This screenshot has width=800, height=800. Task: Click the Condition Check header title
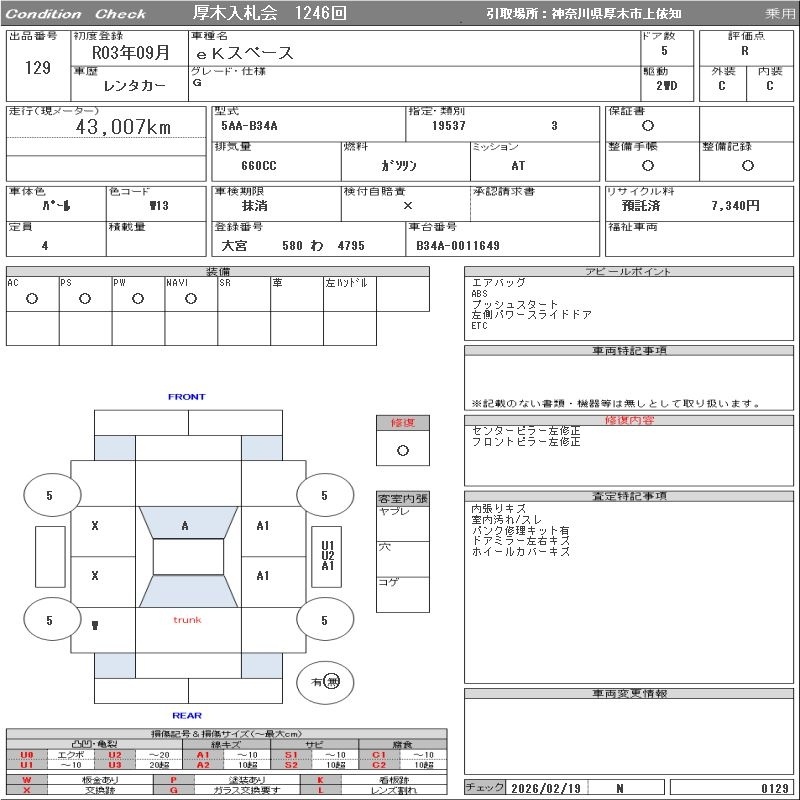[x=76, y=14]
